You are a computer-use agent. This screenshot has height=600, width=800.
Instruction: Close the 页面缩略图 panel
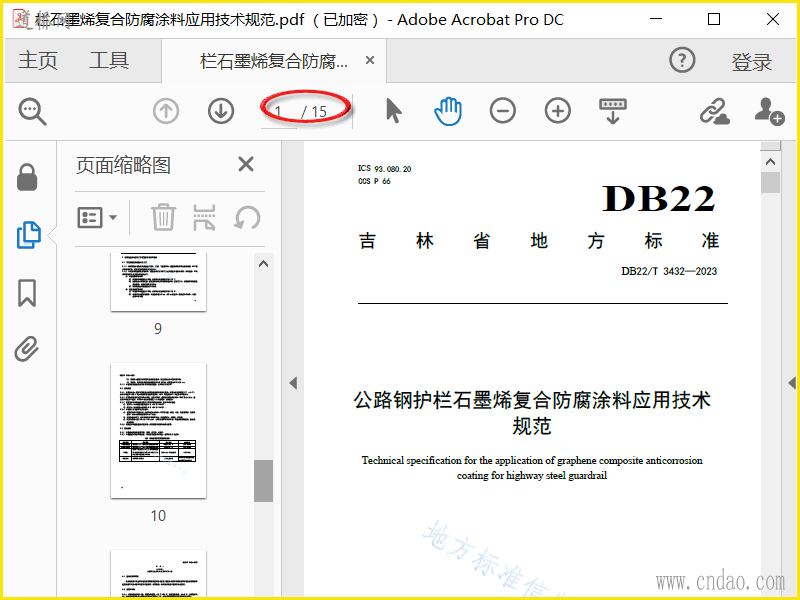click(x=246, y=164)
